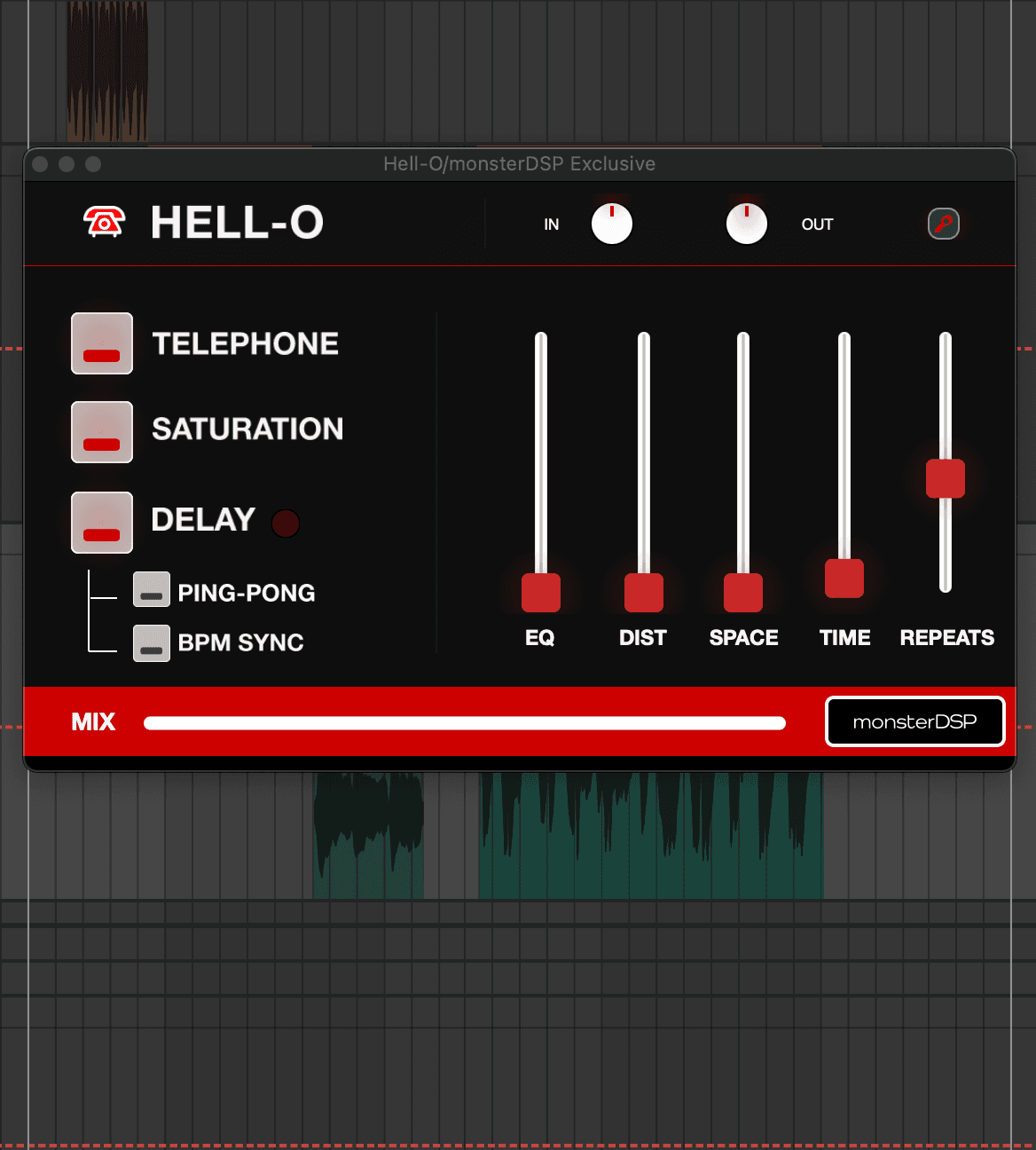
Task: Click the EQ slider handle
Action: point(541,593)
